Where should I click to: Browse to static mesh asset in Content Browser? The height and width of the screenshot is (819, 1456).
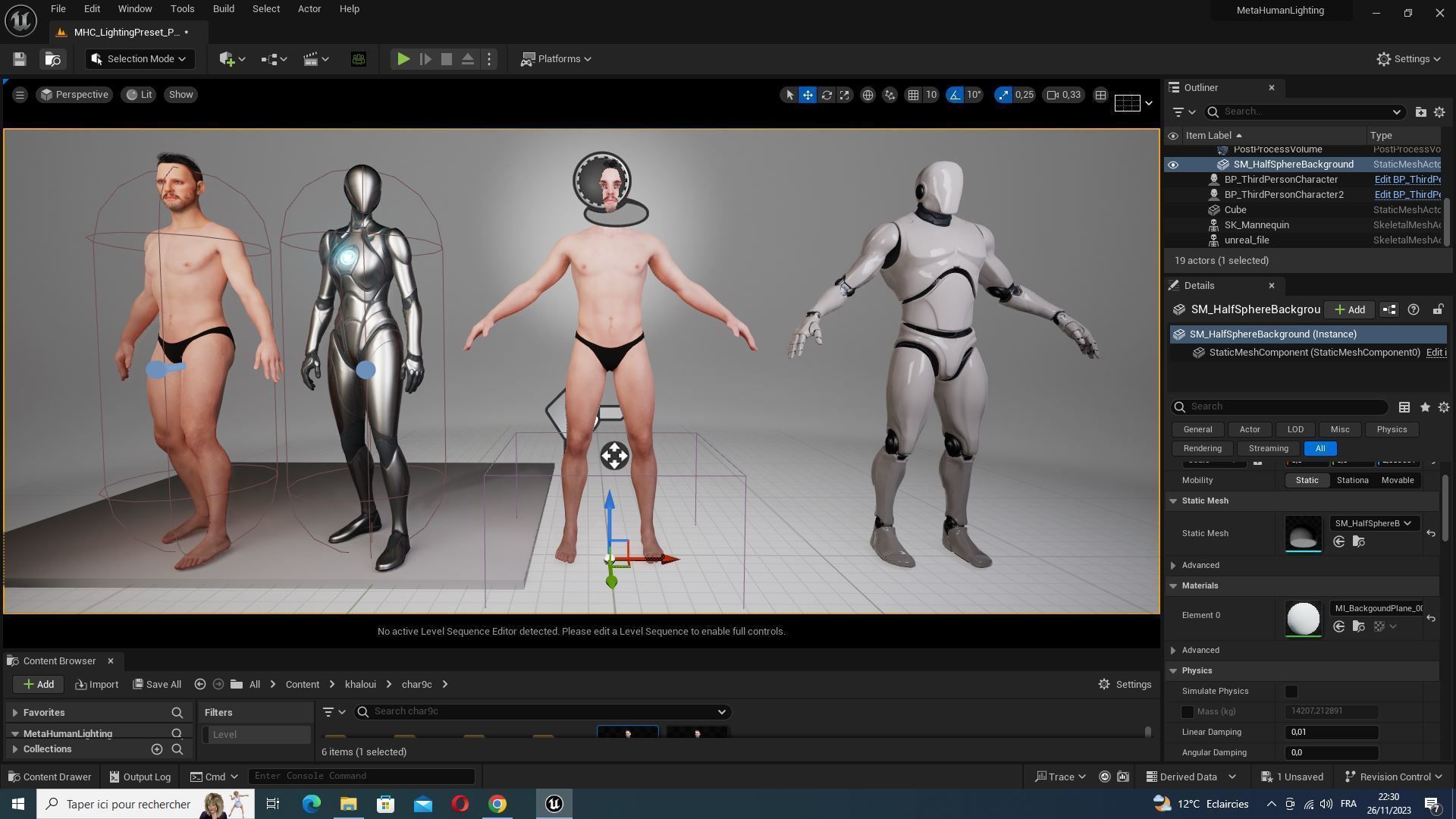click(x=1358, y=541)
